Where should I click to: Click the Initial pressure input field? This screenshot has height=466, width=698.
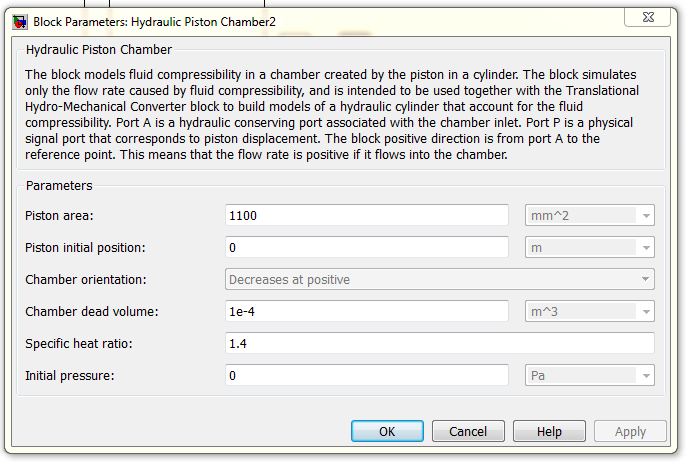click(367, 376)
